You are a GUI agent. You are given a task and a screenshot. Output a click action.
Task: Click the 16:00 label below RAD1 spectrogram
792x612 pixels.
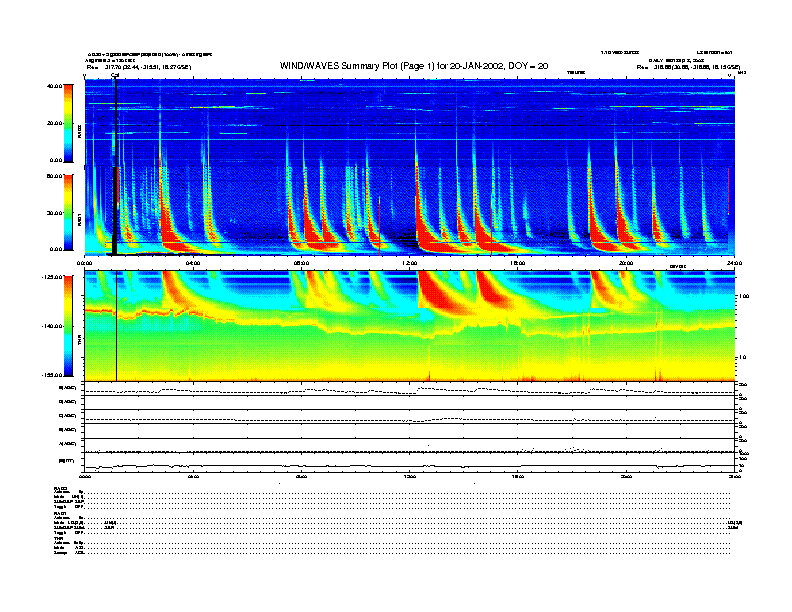[x=518, y=263]
